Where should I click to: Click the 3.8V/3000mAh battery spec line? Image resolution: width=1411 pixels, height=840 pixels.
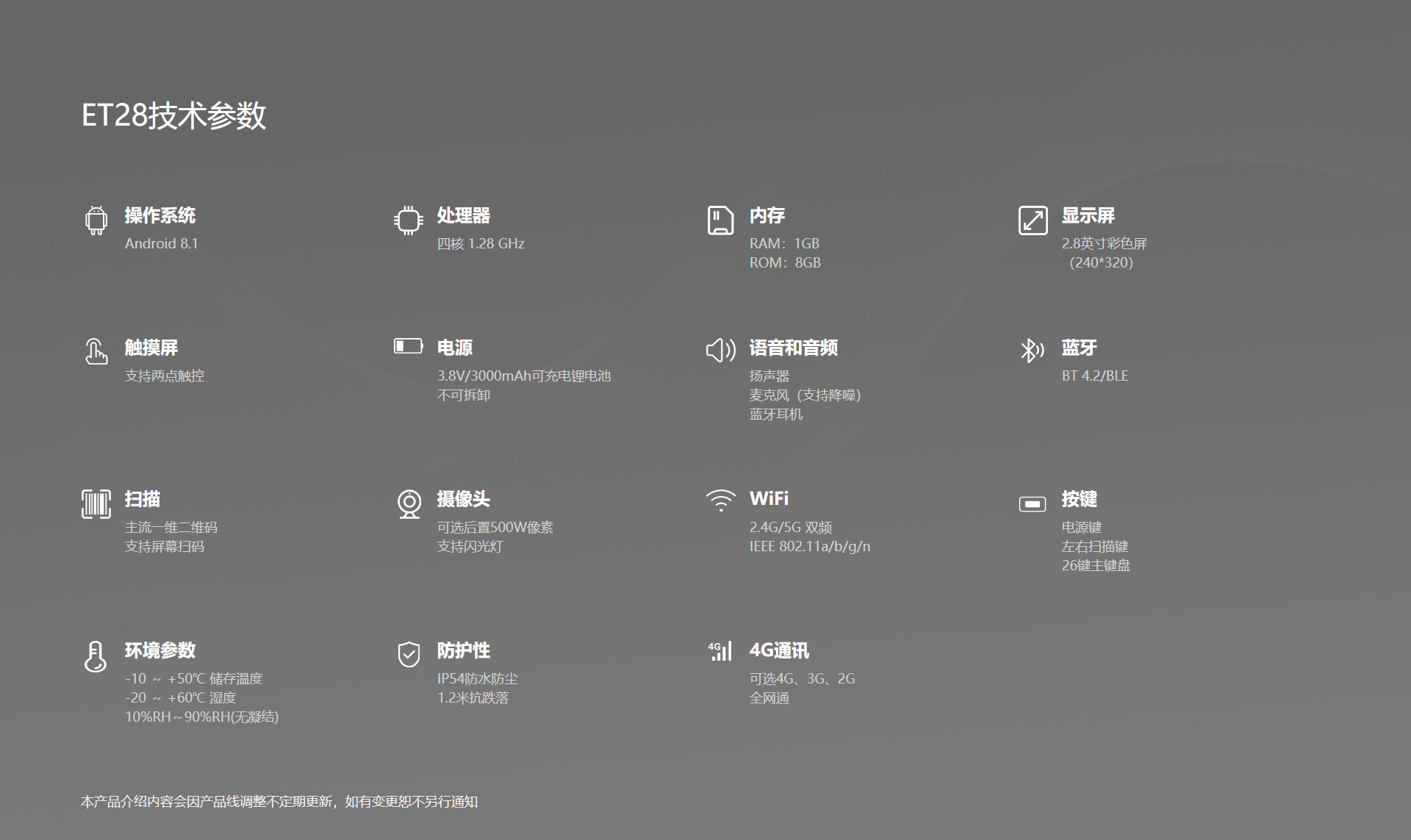(524, 376)
